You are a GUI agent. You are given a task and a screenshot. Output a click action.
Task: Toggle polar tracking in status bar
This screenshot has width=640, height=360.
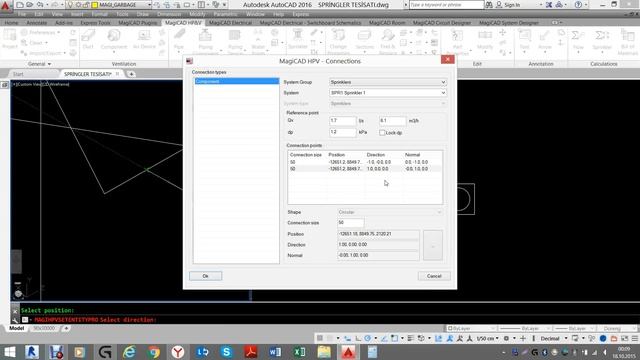tap(368, 338)
